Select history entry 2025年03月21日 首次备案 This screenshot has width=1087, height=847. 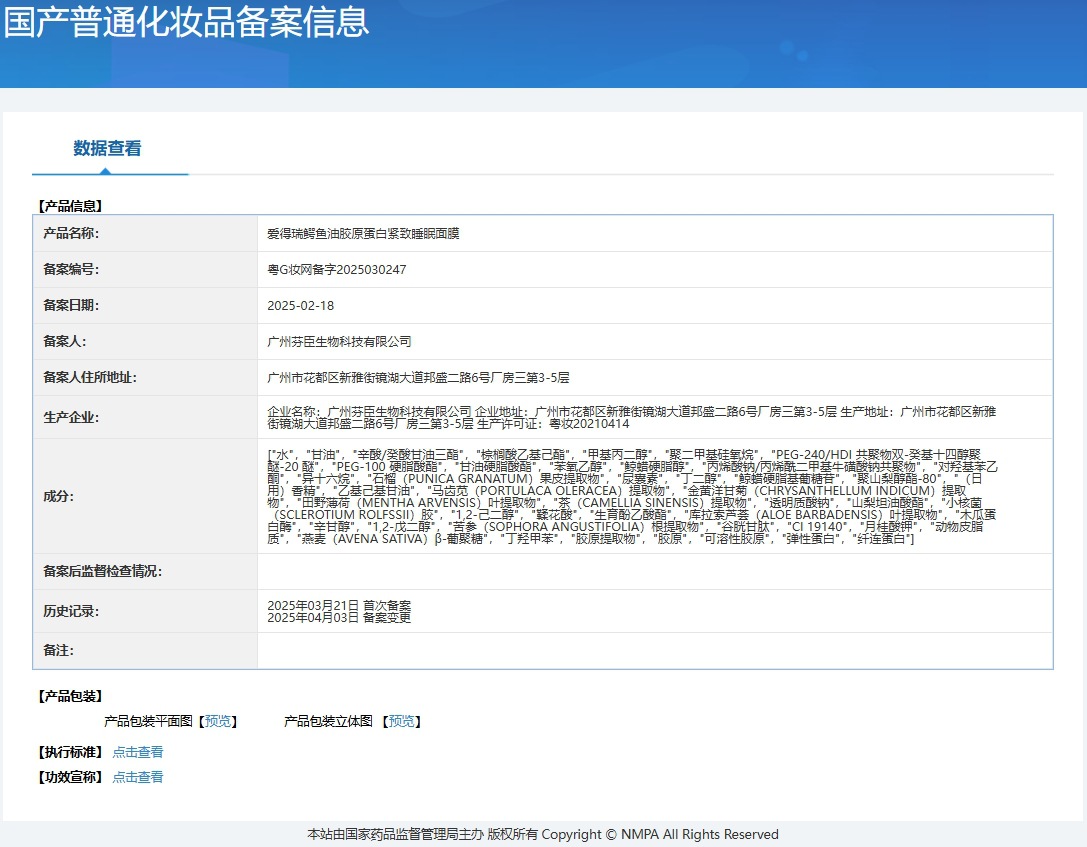[x=339, y=605]
